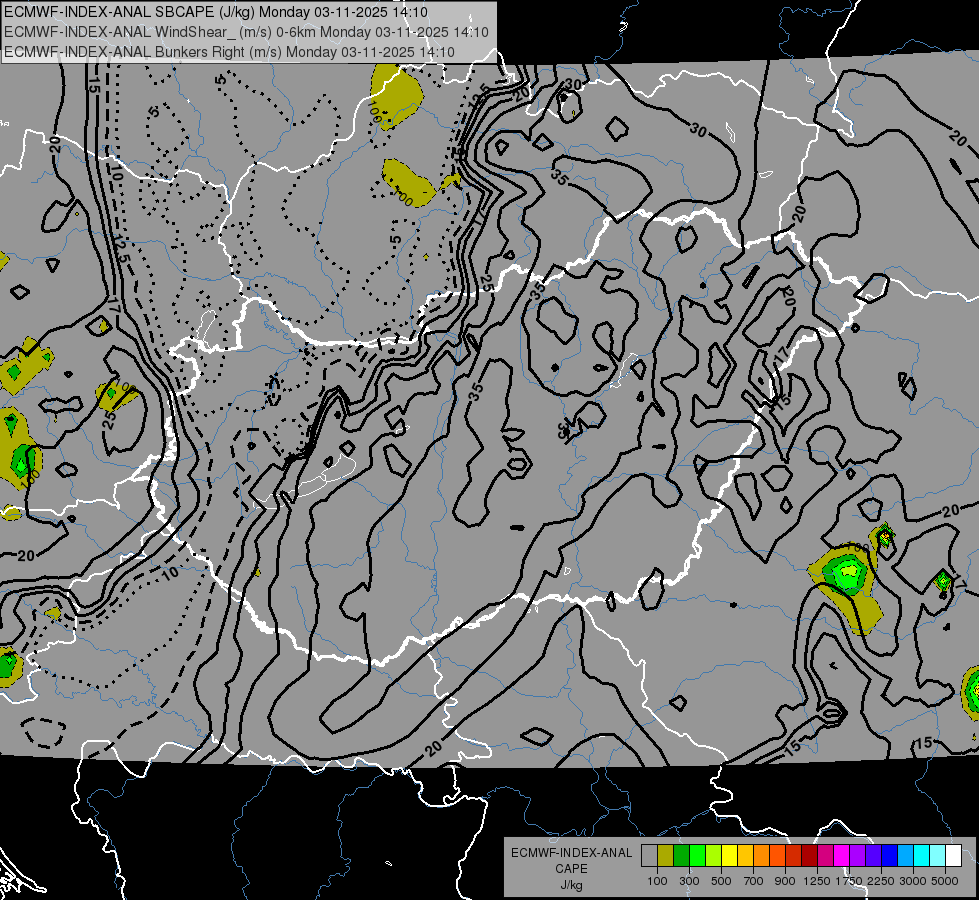Click the pure yellow legend swatch
The width and height of the screenshot is (979, 900).
pos(729,856)
